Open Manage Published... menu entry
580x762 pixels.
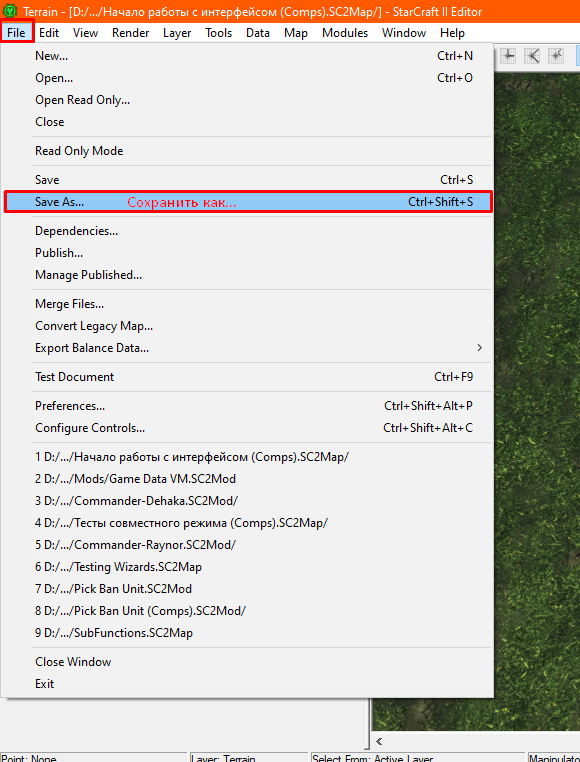click(248, 275)
